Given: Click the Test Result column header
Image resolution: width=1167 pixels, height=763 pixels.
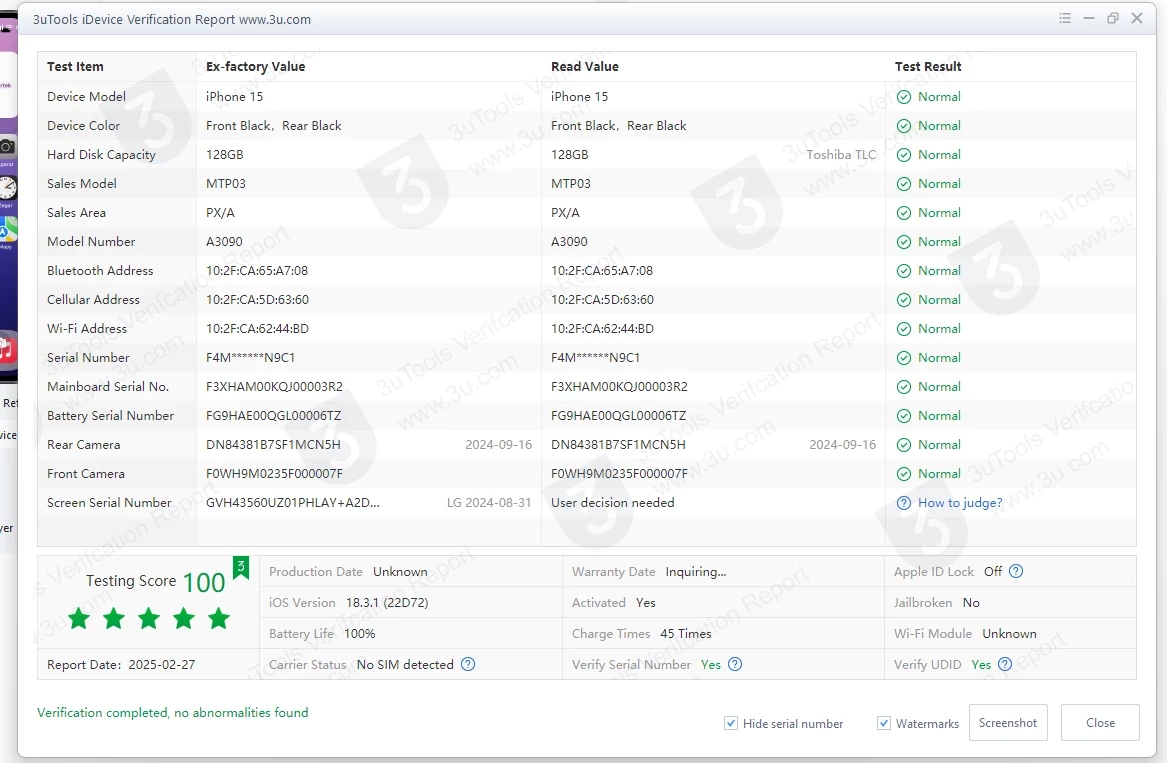Looking at the screenshot, I should click(928, 67).
